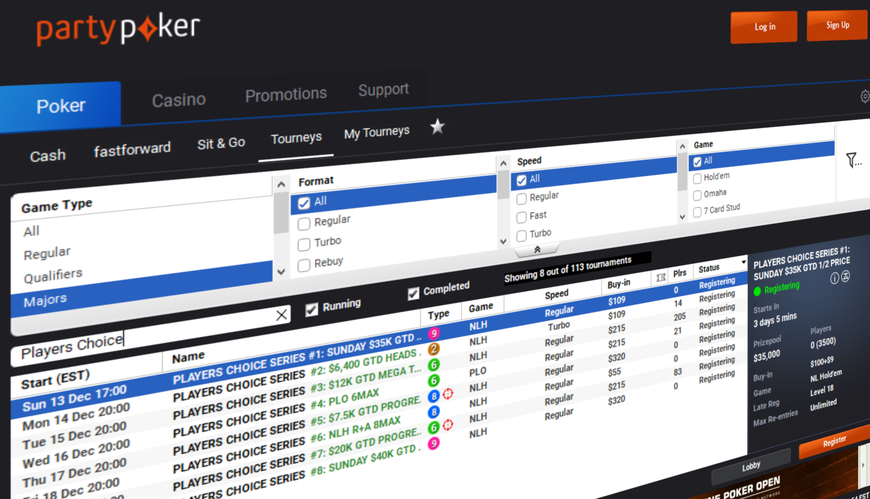Click the green 6 badge on series #4 PLO
This screenshot has height=499, width=870.
(434, 380)
